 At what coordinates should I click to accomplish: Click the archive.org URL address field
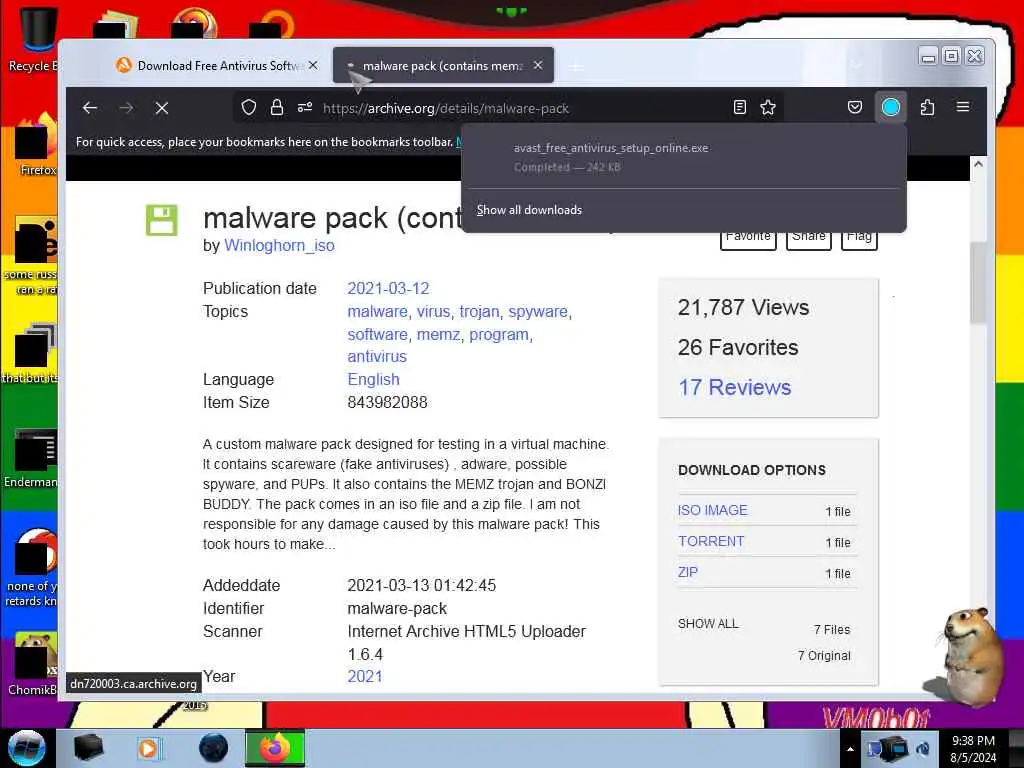(x=446, y=108)
